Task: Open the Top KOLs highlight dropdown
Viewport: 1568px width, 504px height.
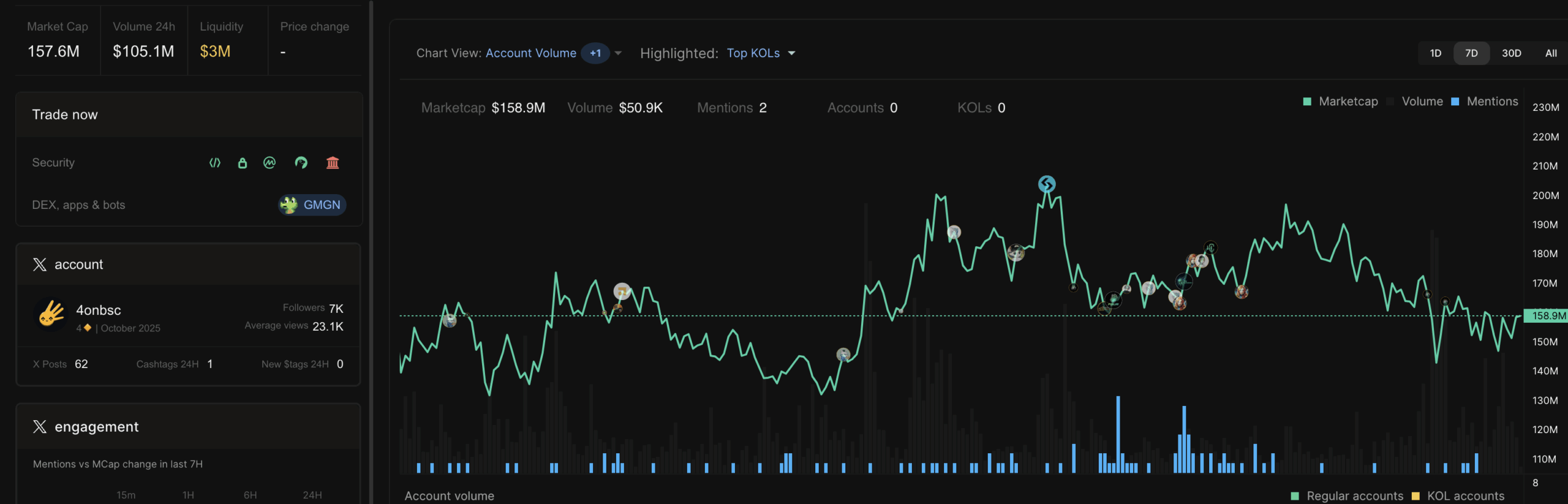Action: (x=761, y=53)
